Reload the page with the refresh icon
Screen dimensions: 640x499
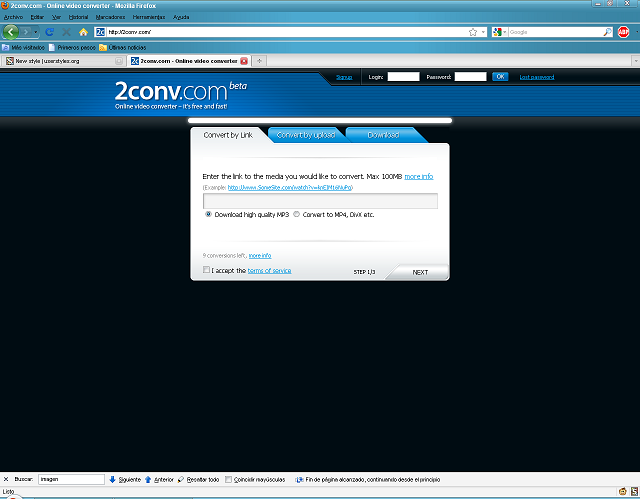(x=50, y=32)
